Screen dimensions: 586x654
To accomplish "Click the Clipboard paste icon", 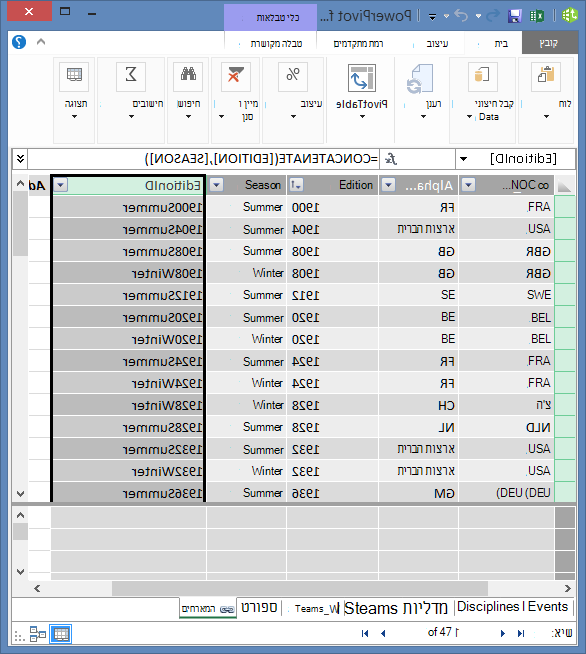I will (546, 76).
